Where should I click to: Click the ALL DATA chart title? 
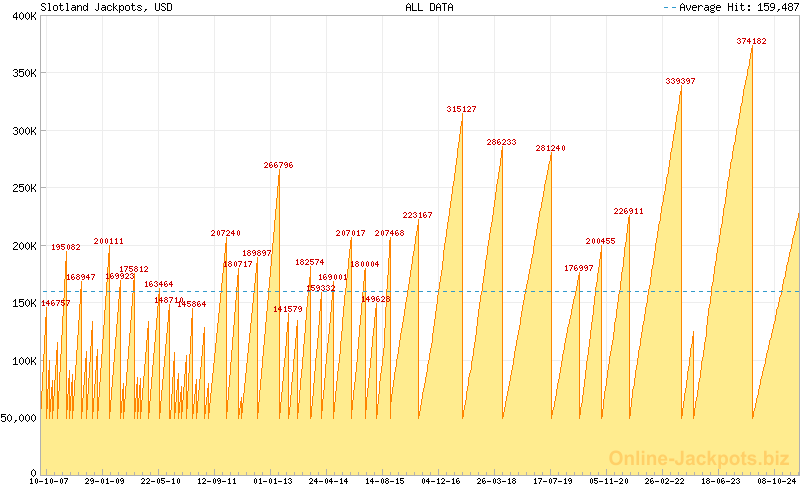[429, 7]
